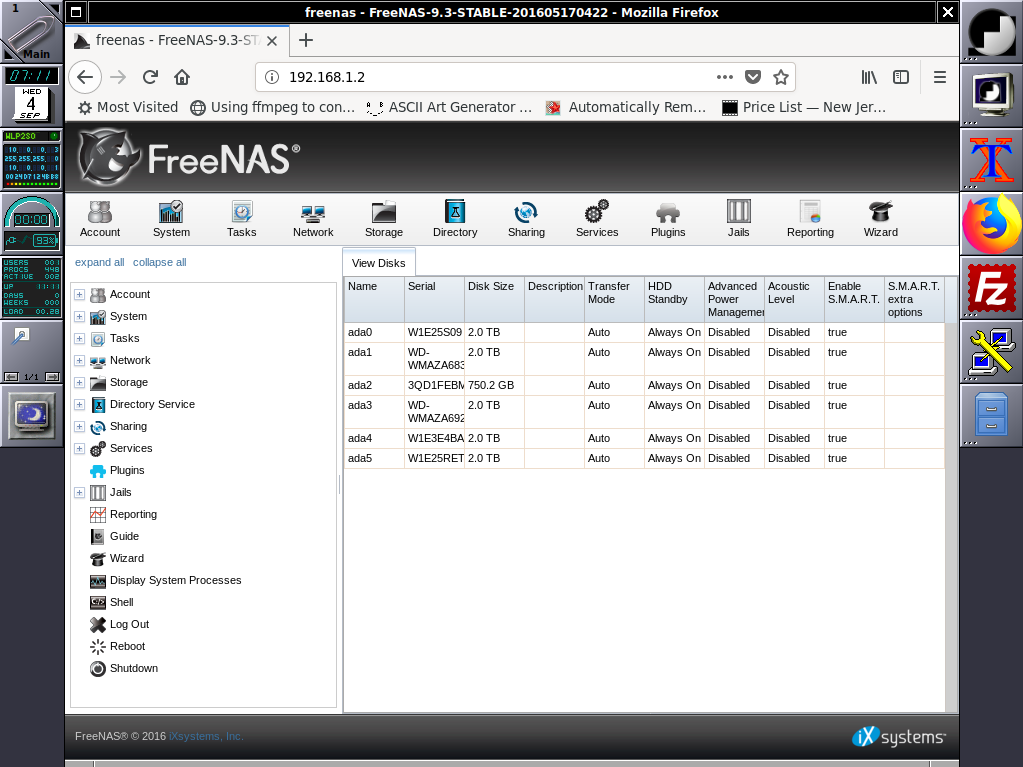Click the collapse all link
Screen dimensions: 1023x767
pos(159,262)
